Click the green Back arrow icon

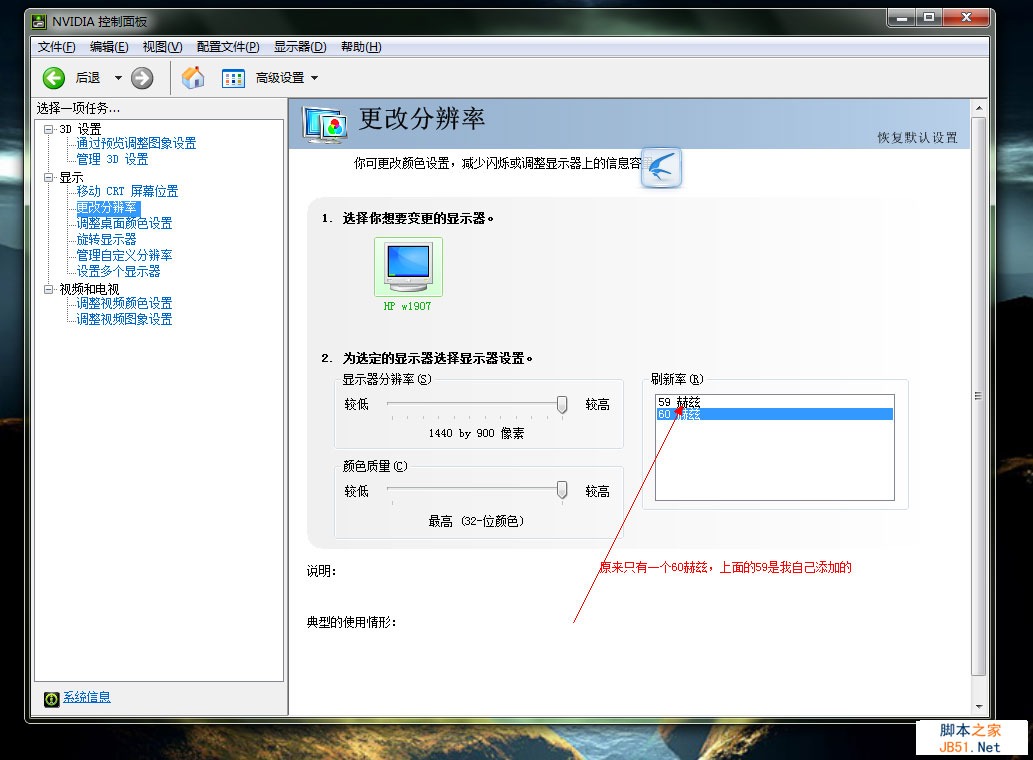point(54,78)
